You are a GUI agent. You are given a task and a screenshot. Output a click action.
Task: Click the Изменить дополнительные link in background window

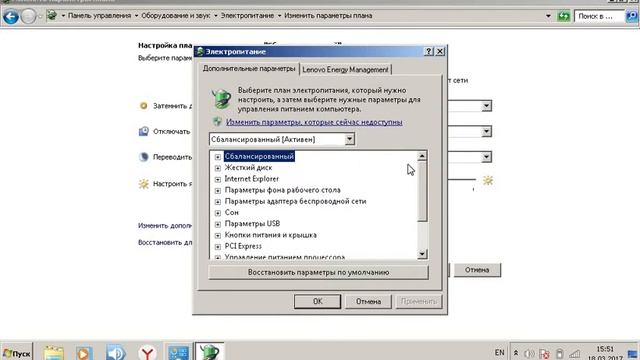165,225
